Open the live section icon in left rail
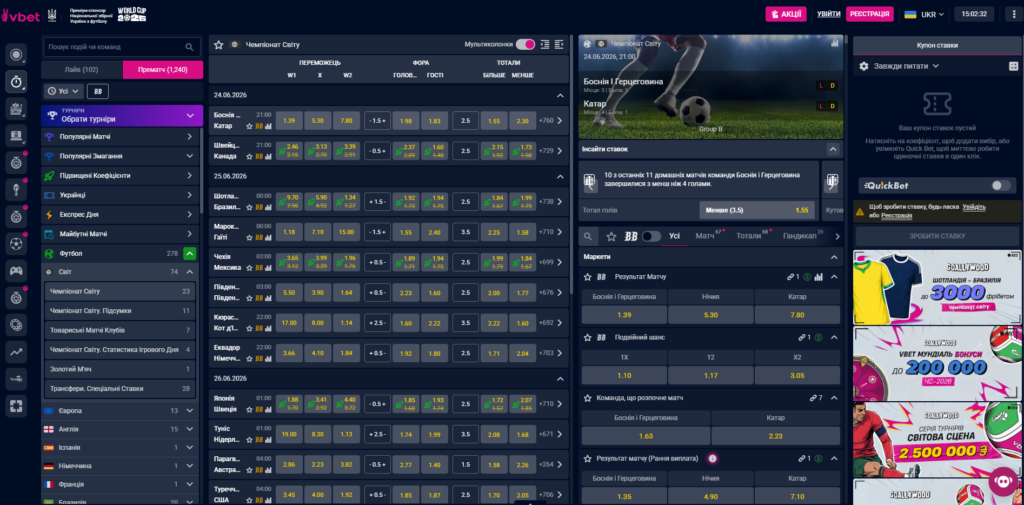The width and height of the screenshot is (1024, 505). pos(16,54)
